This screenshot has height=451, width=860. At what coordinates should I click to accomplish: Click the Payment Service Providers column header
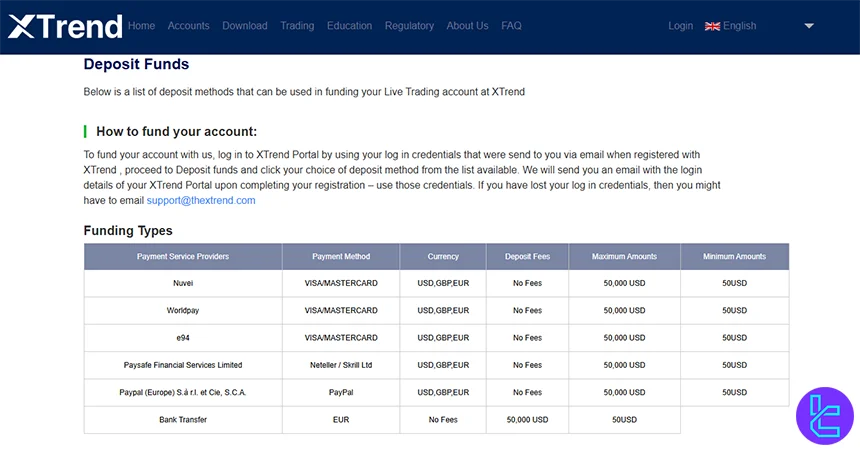tap(183, 256)
